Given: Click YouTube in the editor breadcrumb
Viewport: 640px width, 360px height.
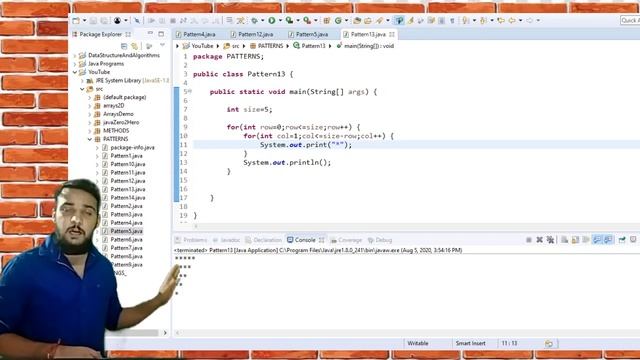Looking at the screenshot, I should (202, 46).
